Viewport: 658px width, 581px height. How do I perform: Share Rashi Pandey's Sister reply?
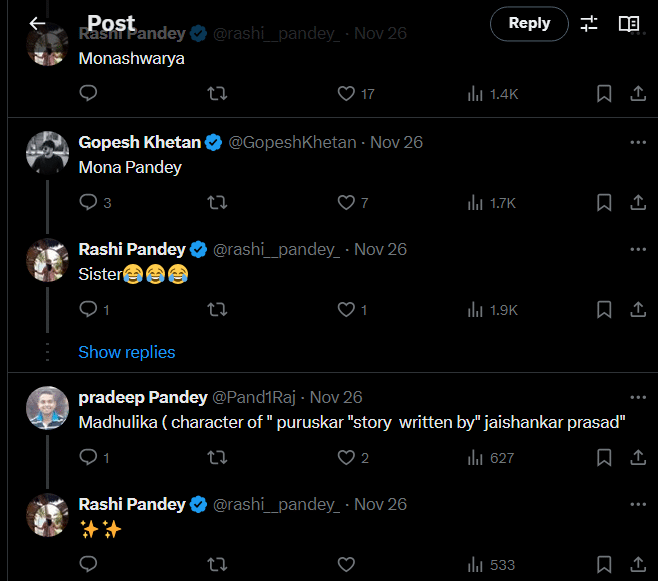(x=637, y=310)
